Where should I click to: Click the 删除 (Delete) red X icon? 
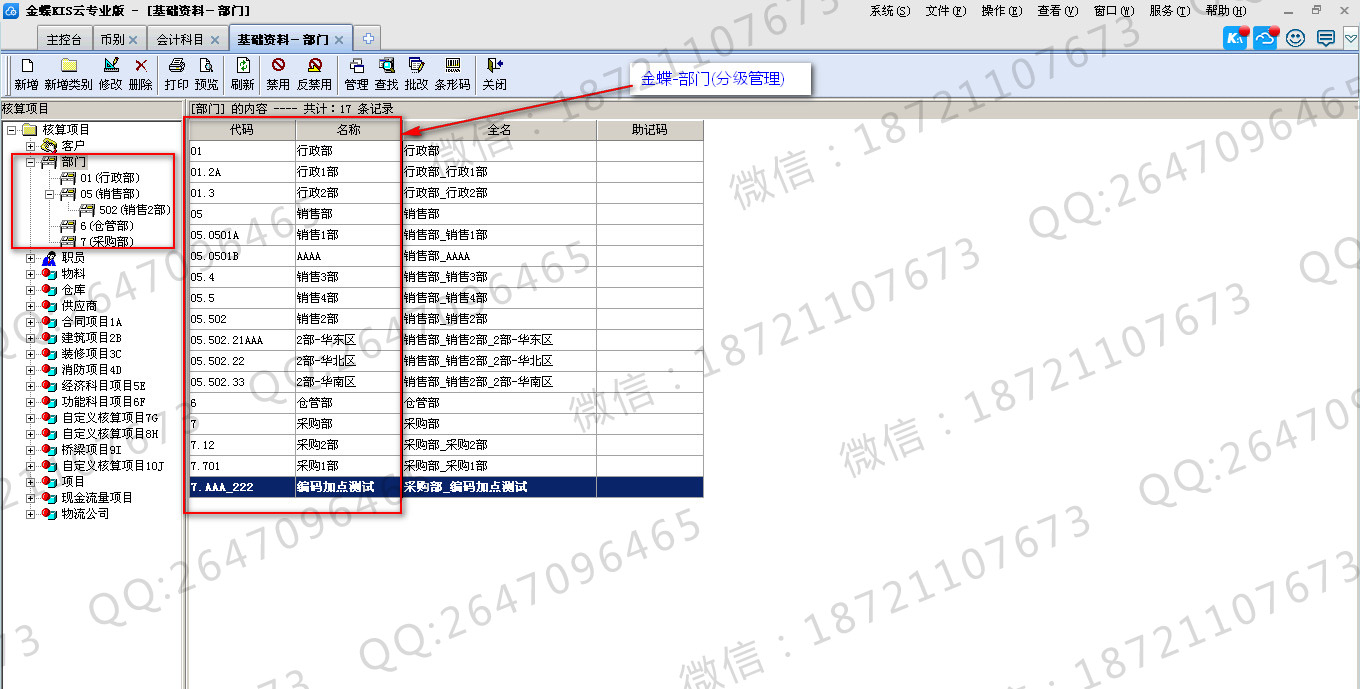pos(141,66)
